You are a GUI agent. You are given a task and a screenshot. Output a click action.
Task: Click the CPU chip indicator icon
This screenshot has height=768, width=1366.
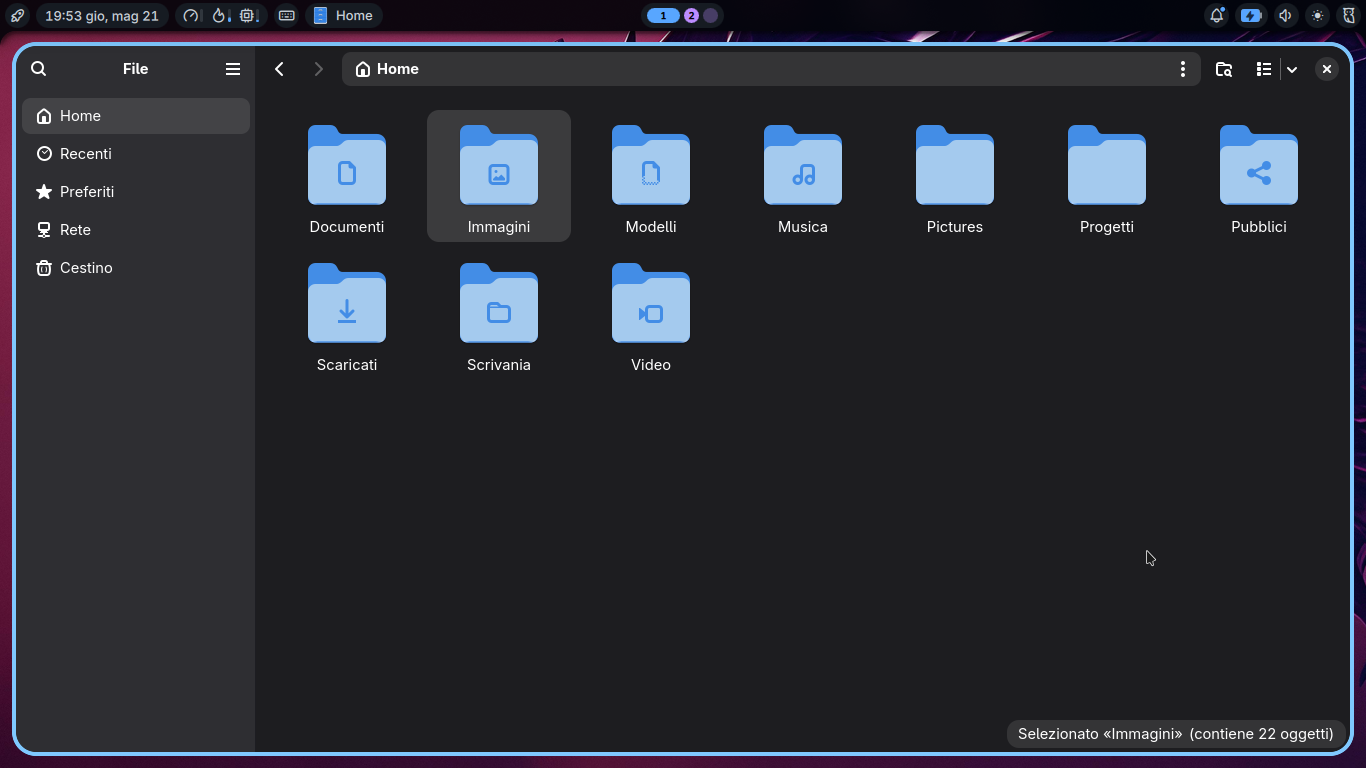pos(249,16)
